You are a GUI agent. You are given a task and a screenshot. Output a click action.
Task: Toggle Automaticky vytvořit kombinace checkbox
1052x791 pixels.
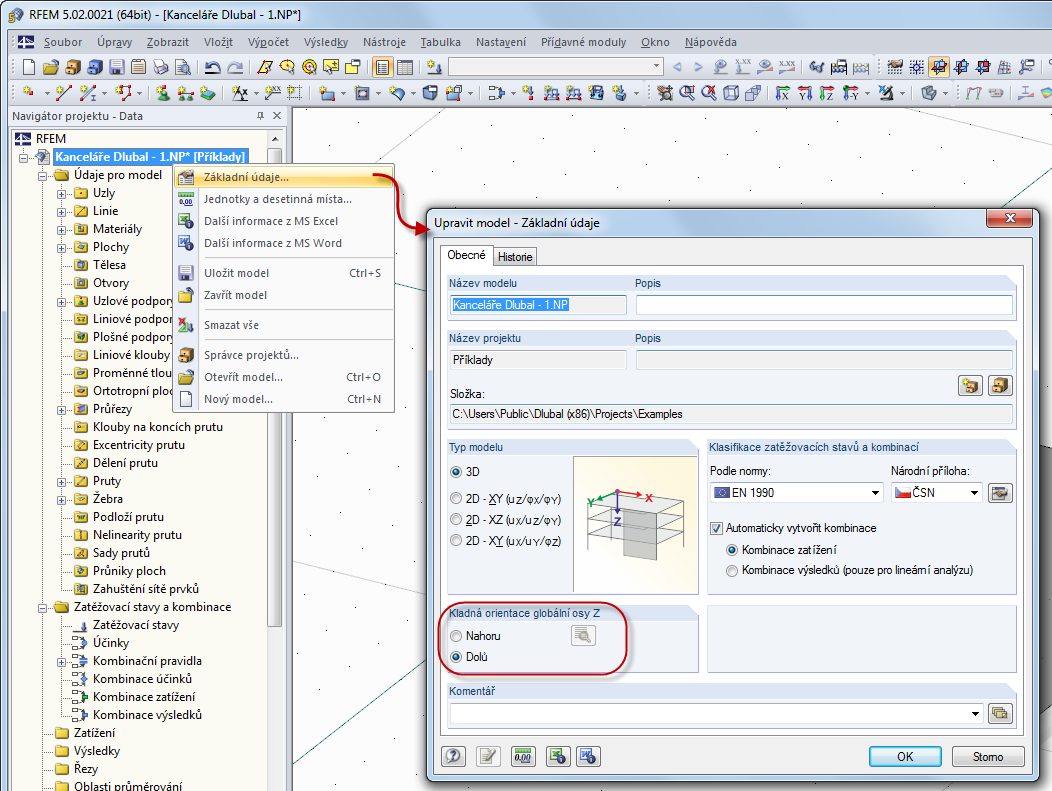[717, 528]
